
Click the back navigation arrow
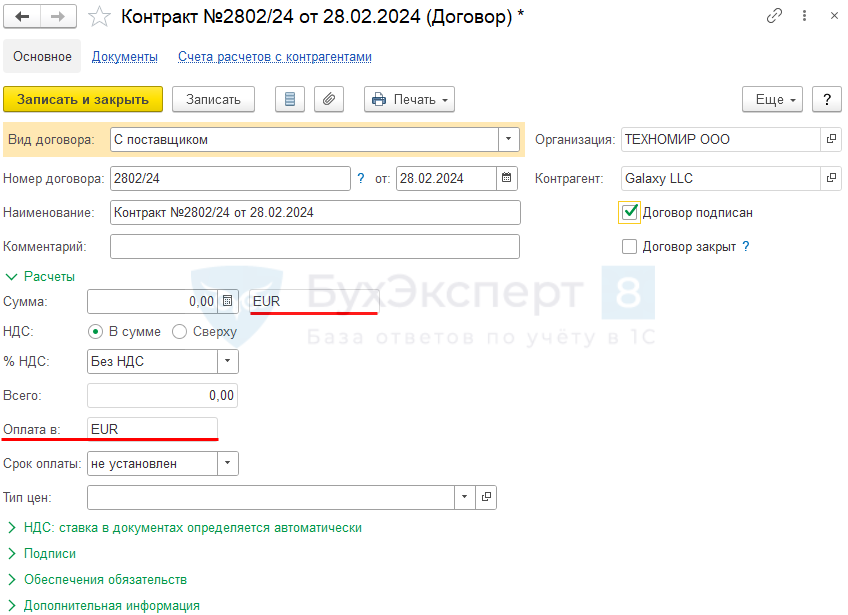point(22,16)
